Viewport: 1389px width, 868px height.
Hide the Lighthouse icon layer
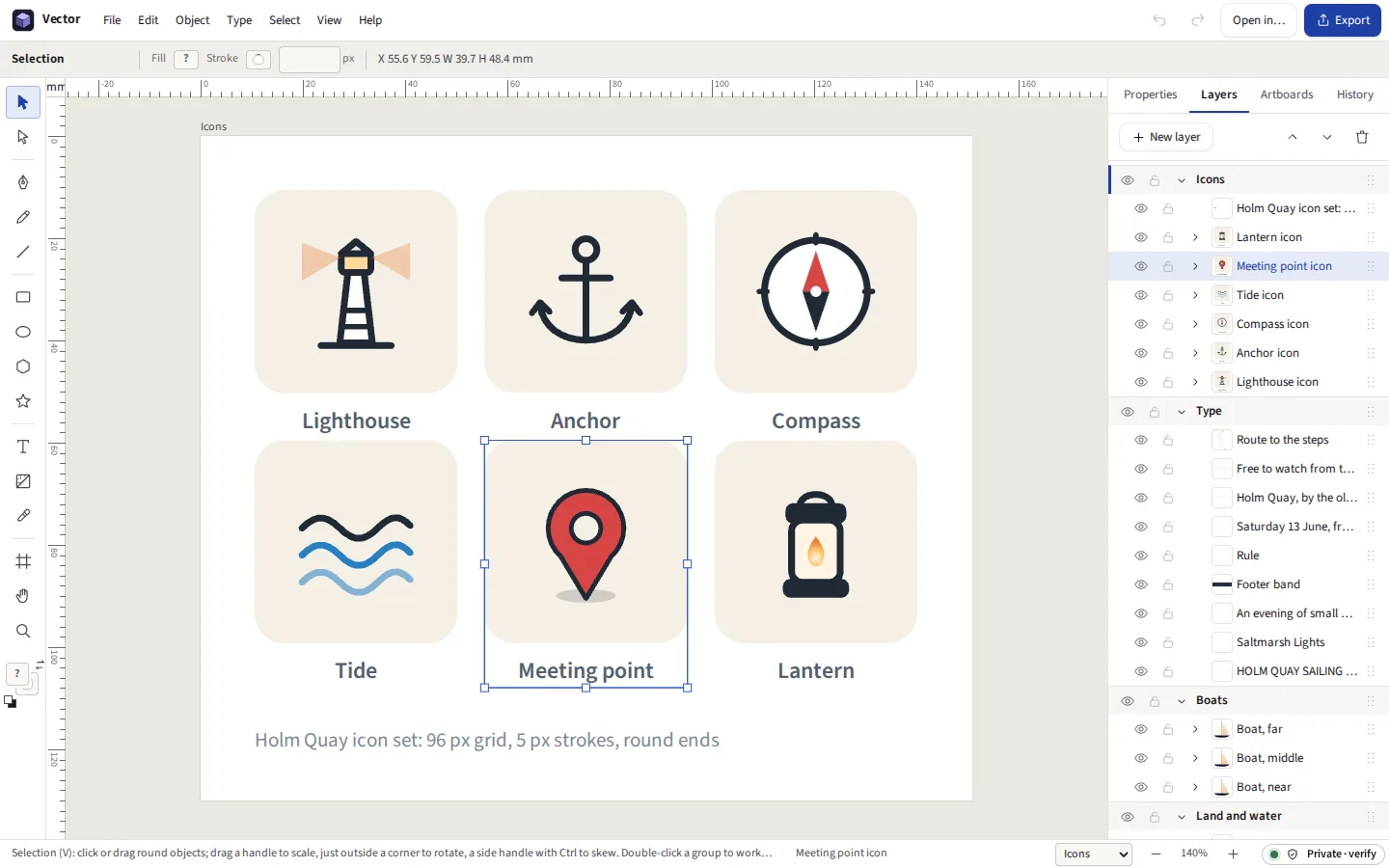(x=1140, y=382)
